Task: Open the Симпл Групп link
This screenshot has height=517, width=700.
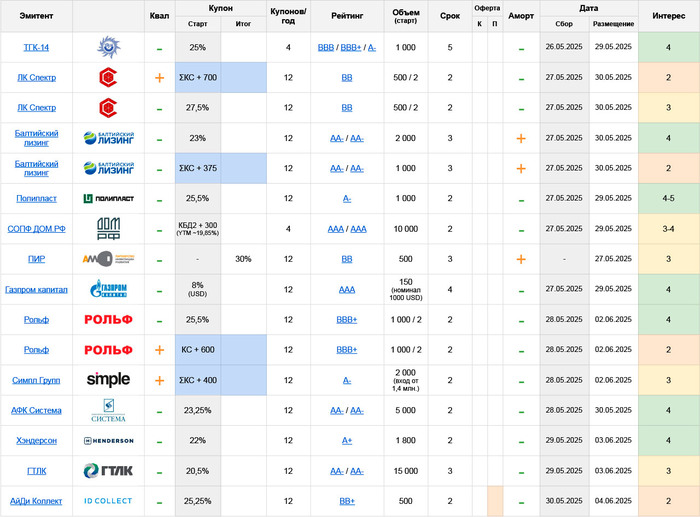Action: (36, 380)
